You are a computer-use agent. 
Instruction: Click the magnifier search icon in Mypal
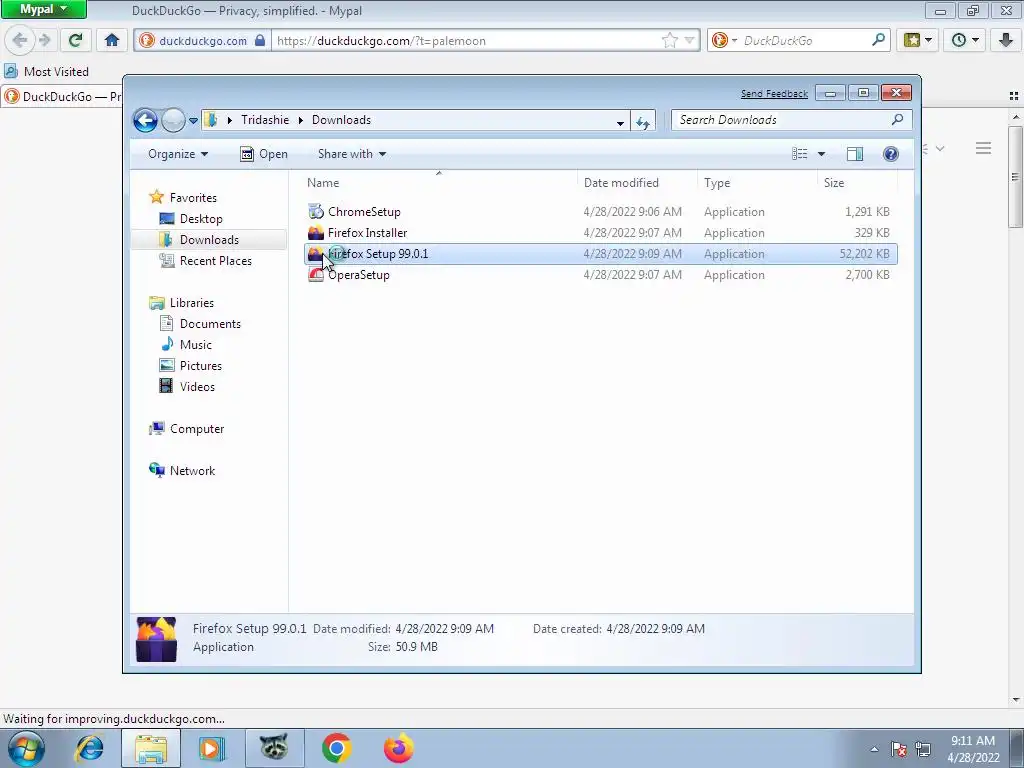coord(878,40)
